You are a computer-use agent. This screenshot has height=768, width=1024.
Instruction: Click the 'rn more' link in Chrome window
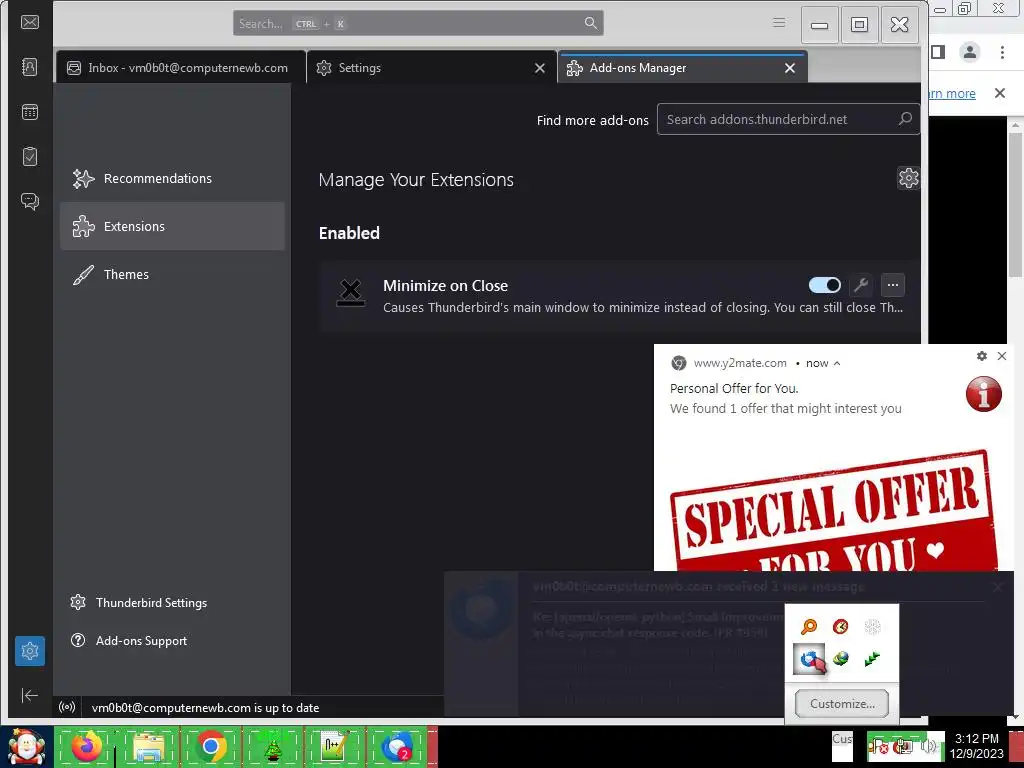coord(952,93)
